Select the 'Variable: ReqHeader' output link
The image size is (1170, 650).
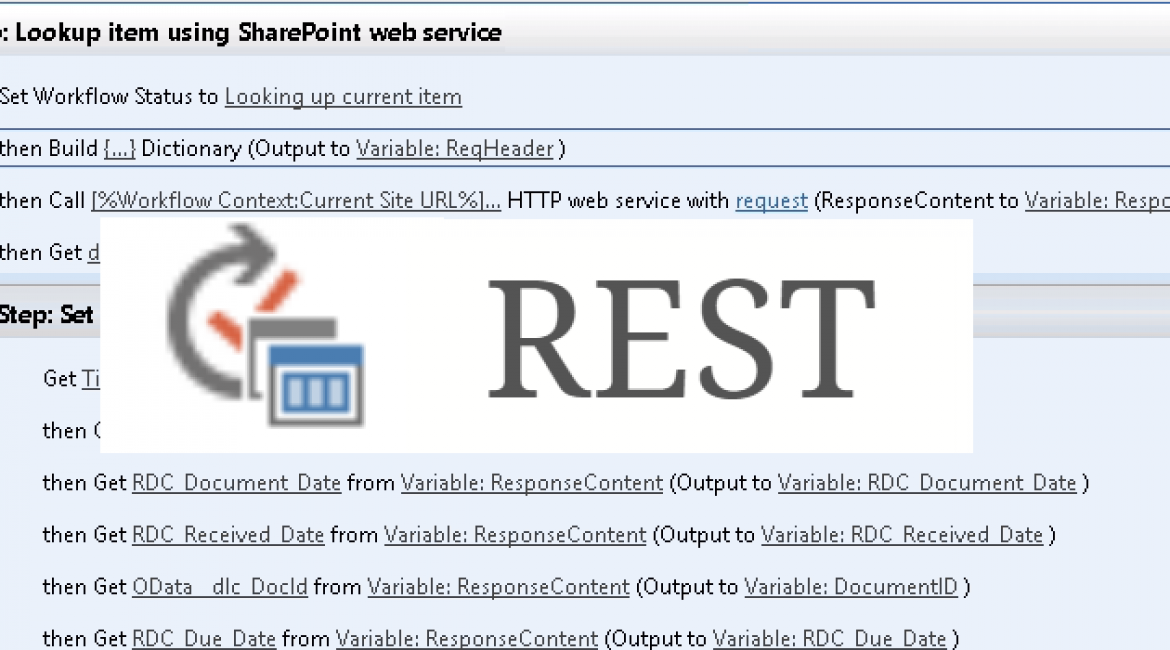click(454, 149)
